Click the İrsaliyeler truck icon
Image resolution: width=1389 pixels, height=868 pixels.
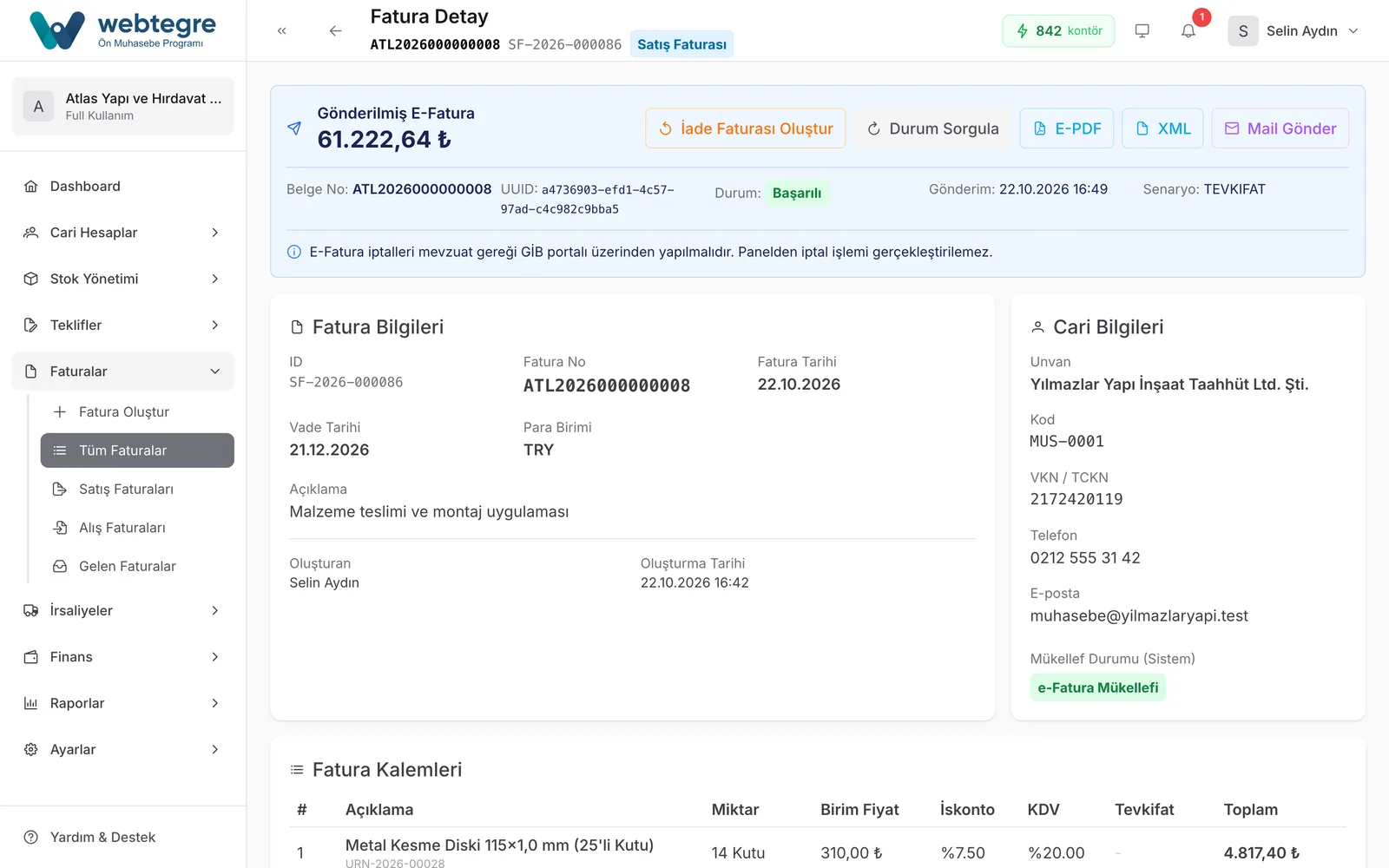coord(31,611)
